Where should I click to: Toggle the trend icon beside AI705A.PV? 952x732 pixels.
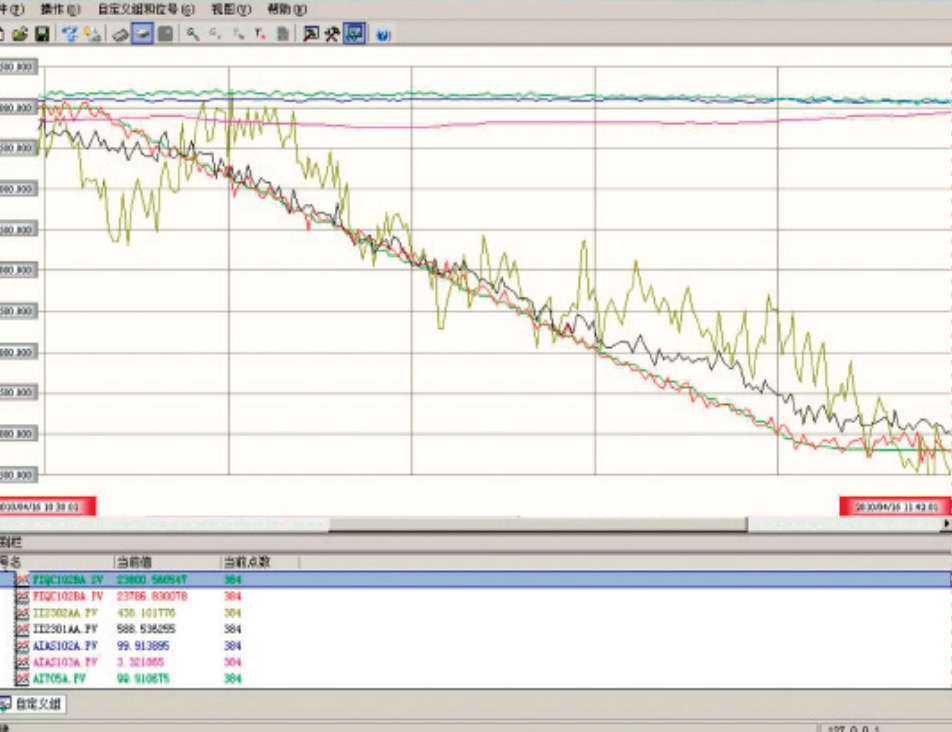[23, 679]
